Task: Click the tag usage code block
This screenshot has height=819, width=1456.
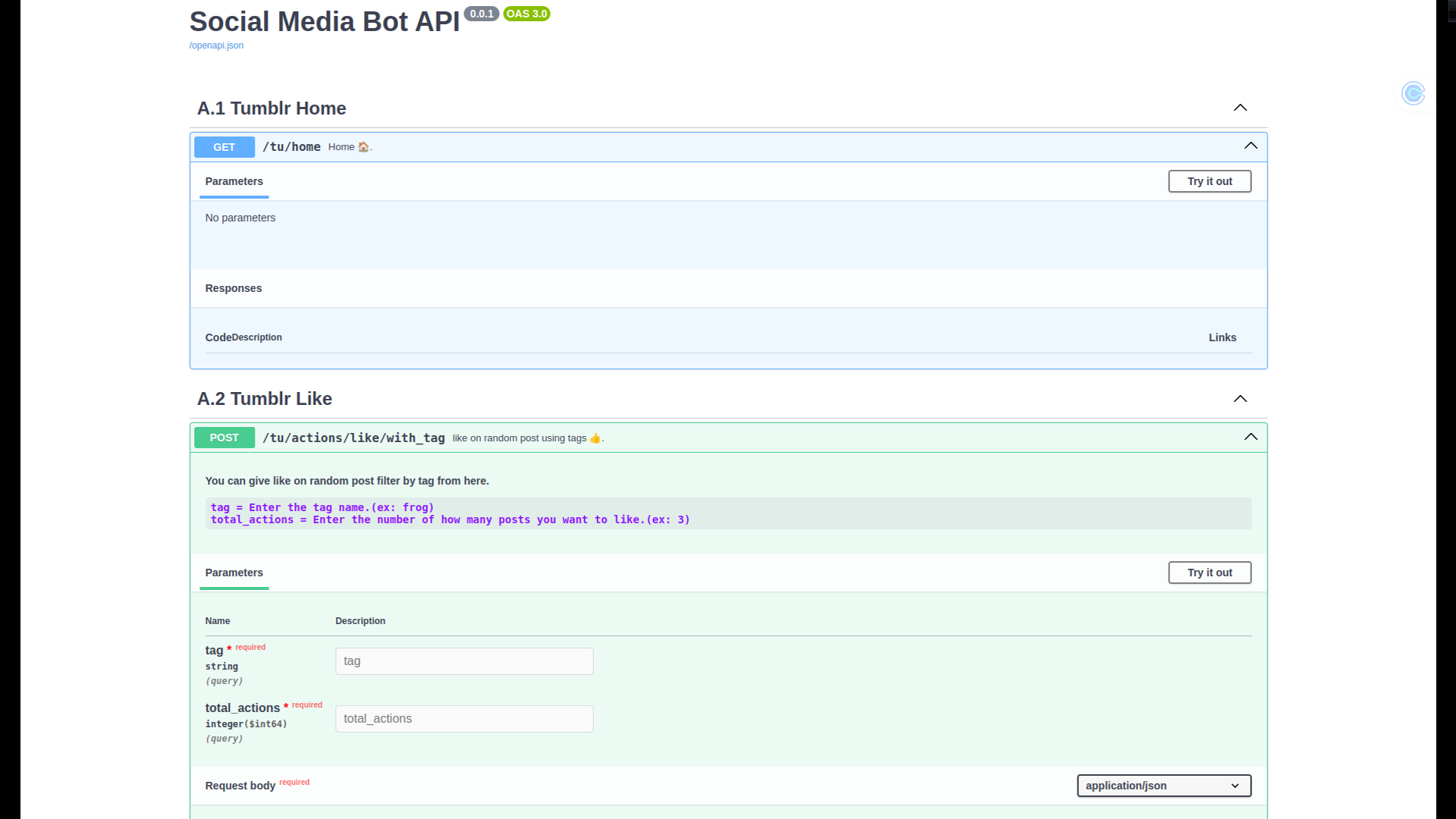Action: [728, 513]
